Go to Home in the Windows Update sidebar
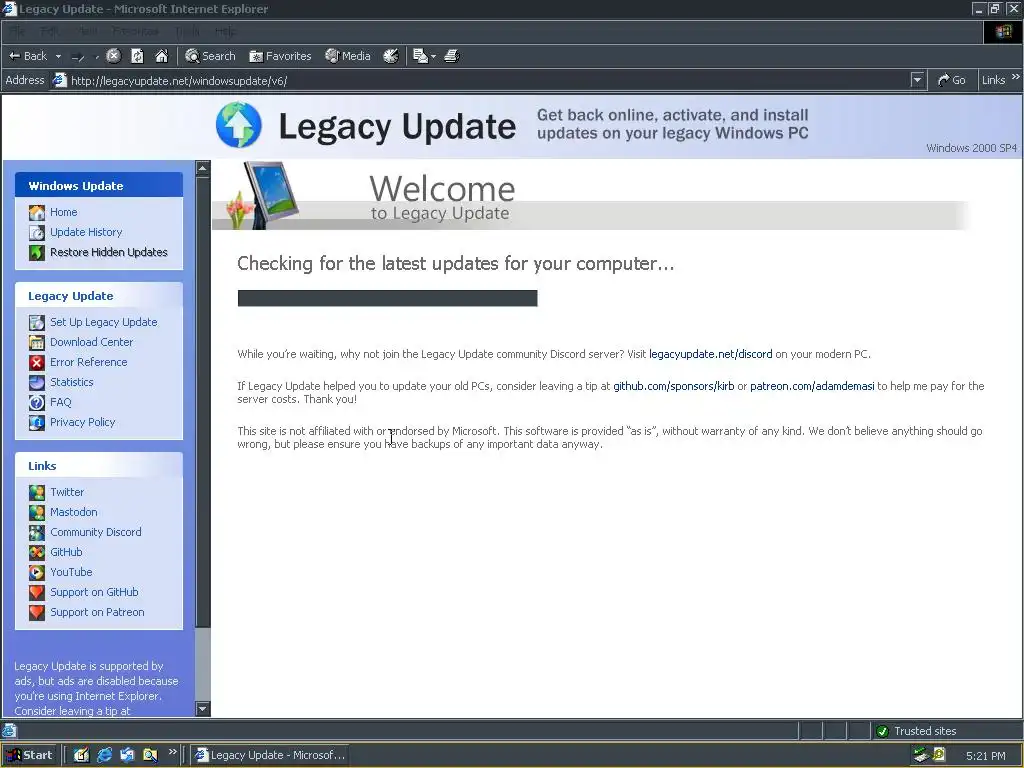1024x768 pixels. tap(63, 212)
